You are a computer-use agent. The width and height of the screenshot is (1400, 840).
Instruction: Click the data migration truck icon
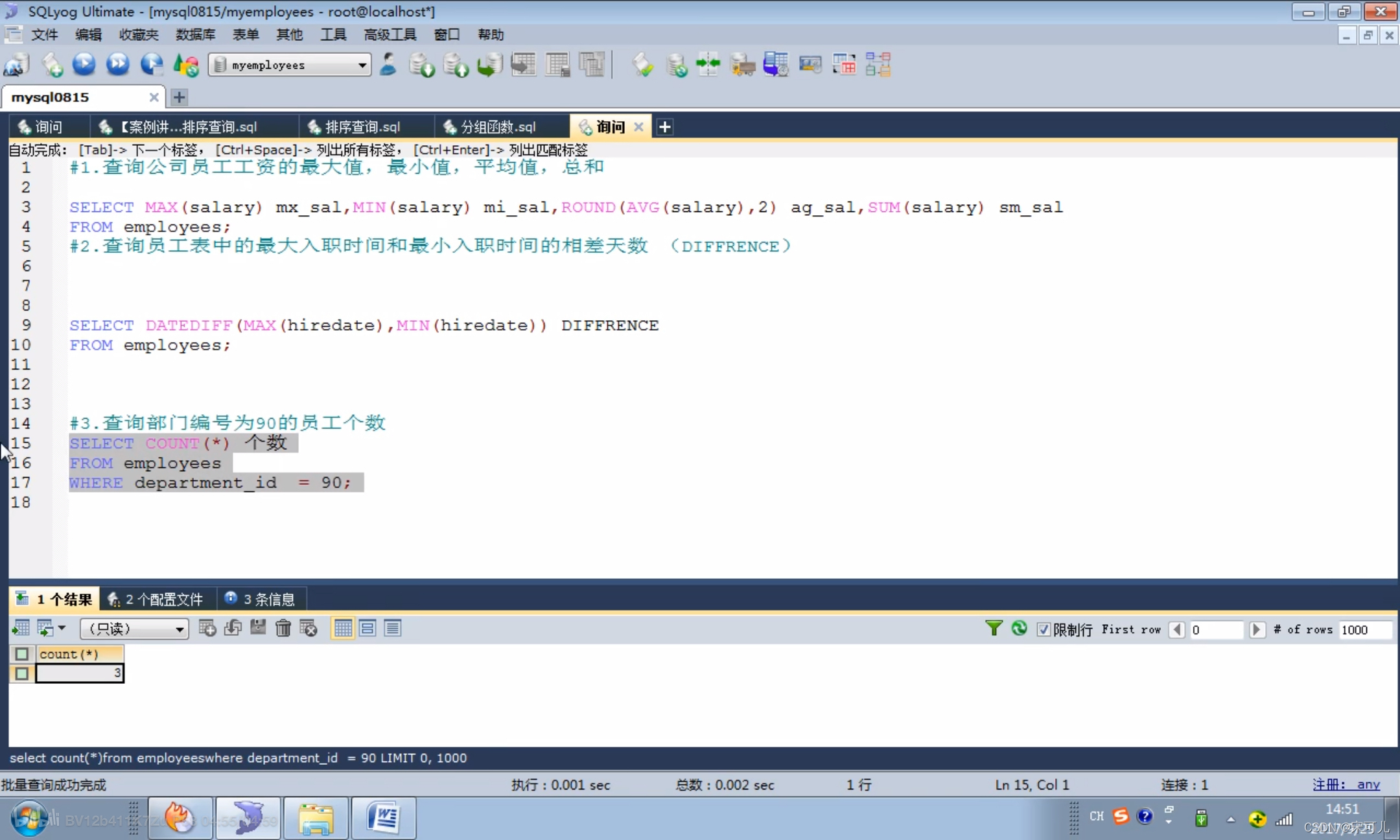(x=742, y=65)
